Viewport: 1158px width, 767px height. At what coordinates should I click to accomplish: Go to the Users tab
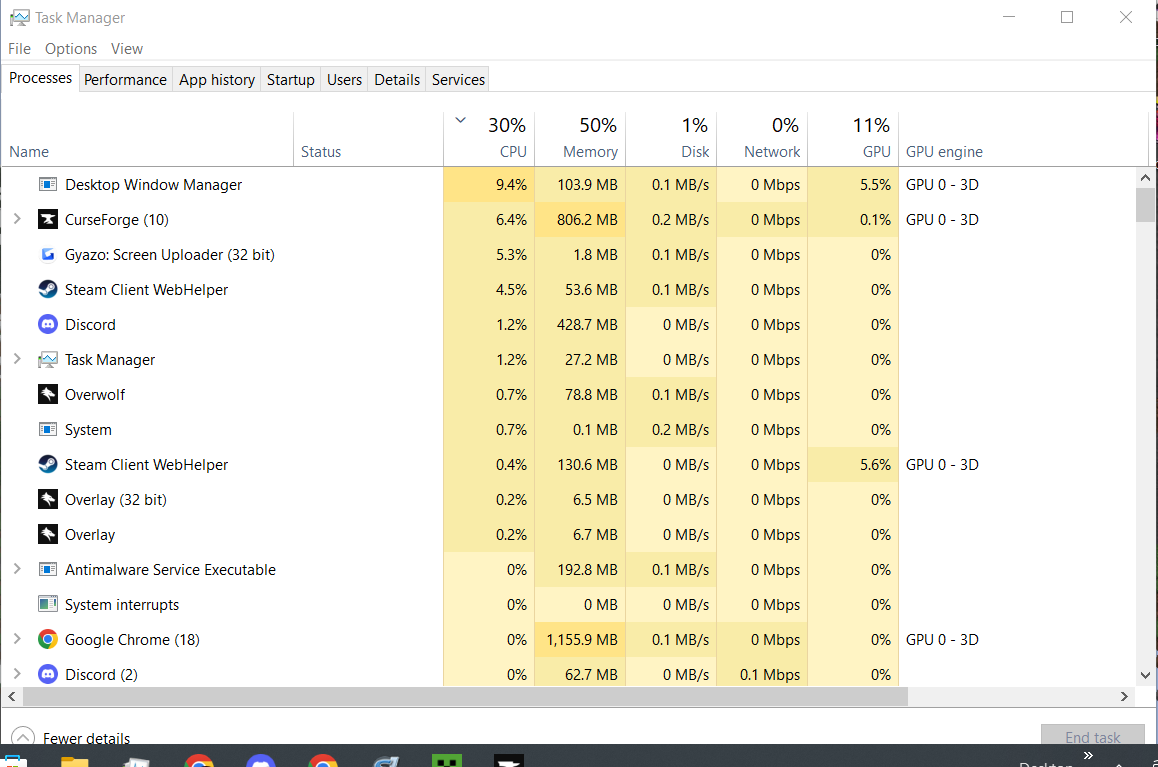tap(344, 80)
